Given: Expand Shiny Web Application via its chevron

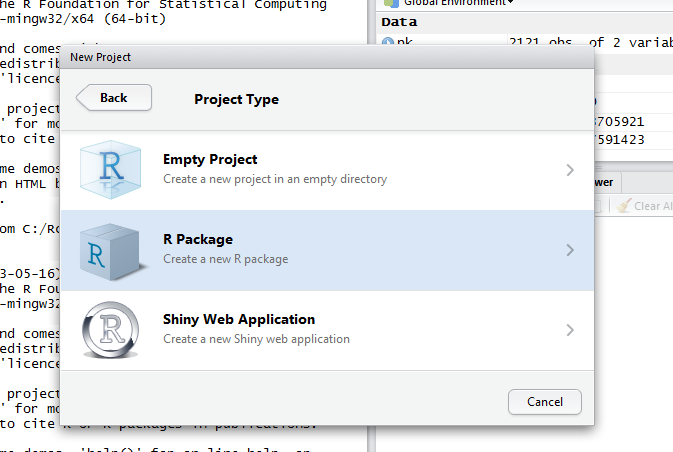Looking at the screenshot, I should coord(570,330).
